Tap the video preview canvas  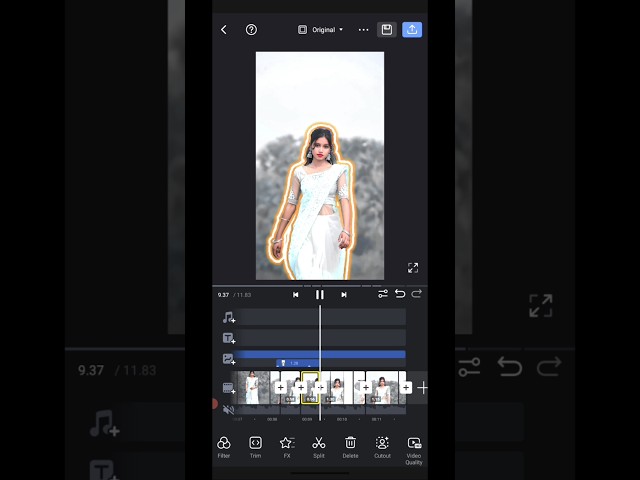[320, 166]
